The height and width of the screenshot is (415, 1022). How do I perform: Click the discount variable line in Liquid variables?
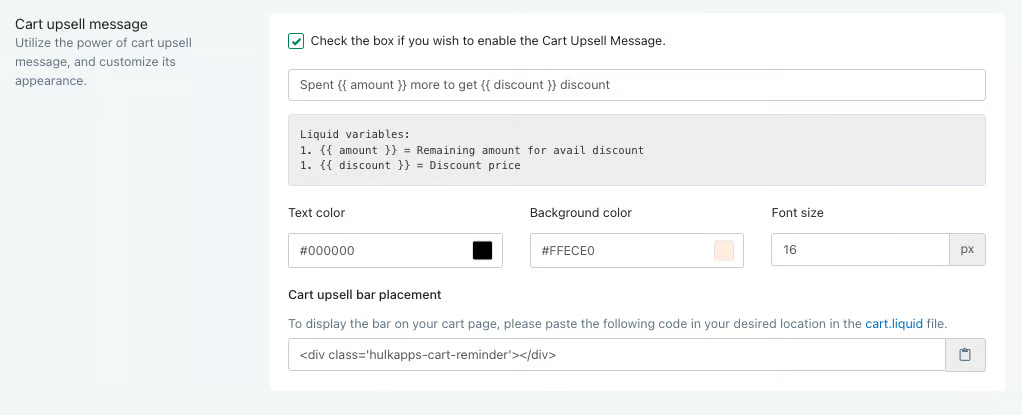pyautogui.click(x=410, y=165)
